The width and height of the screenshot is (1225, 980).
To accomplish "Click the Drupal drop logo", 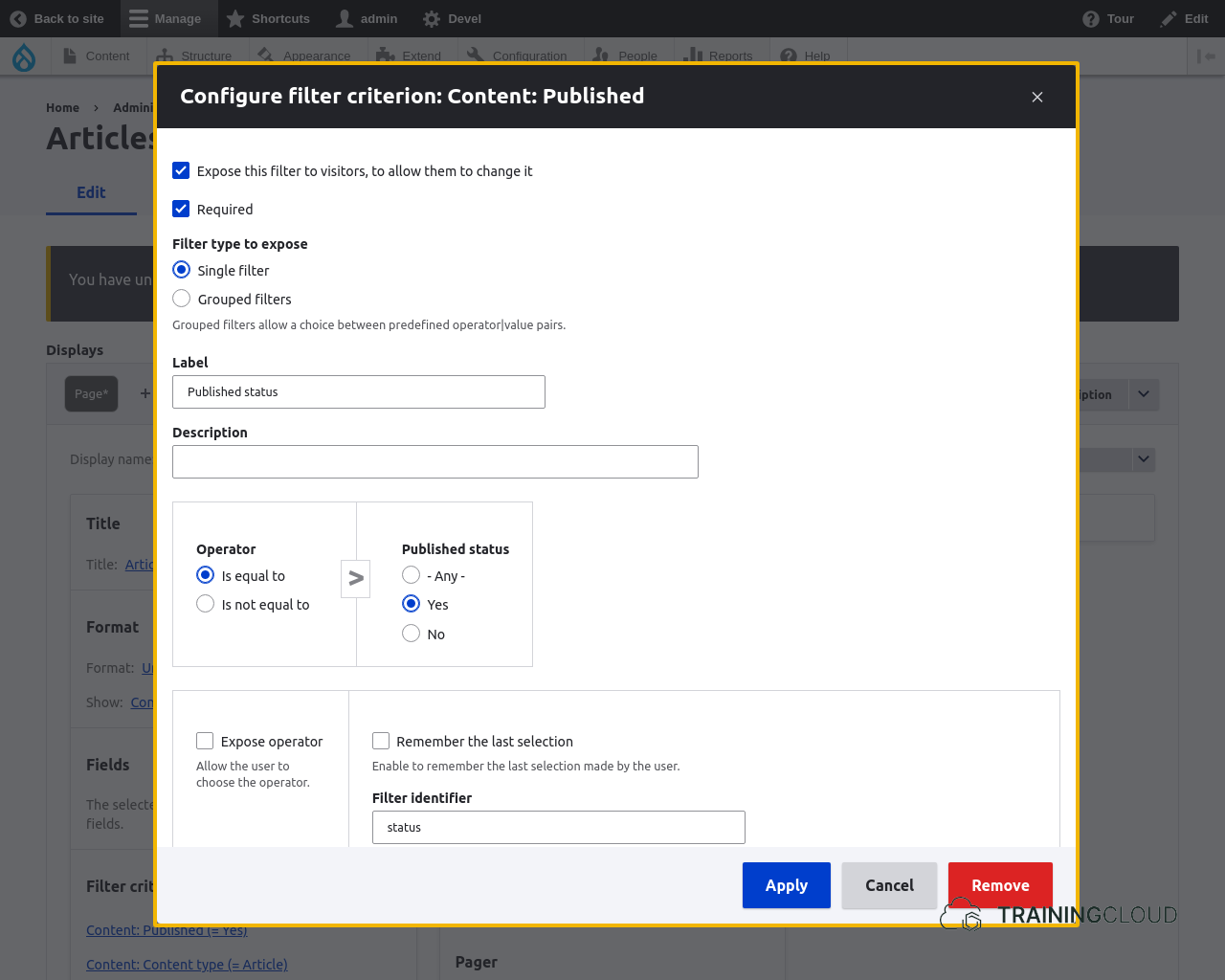I will point(24,57).
